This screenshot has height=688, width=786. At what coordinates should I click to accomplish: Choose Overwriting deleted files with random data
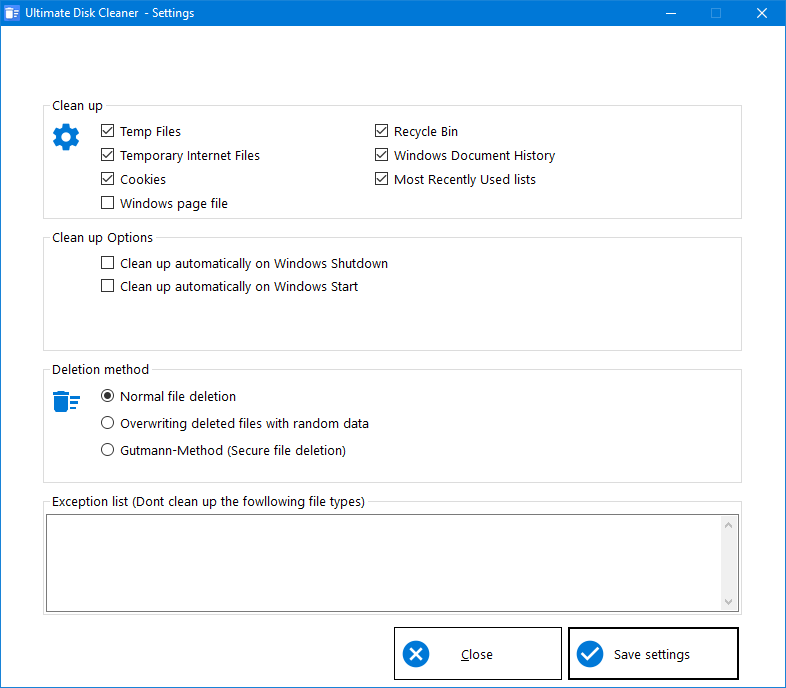click(108, 423)
